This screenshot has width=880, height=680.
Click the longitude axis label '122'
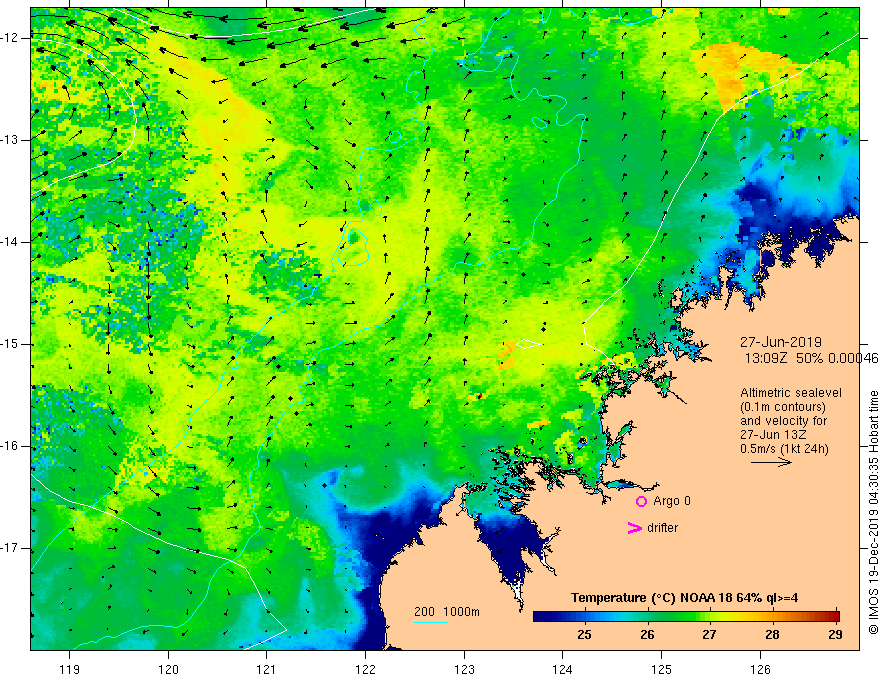tap(365, 669)
